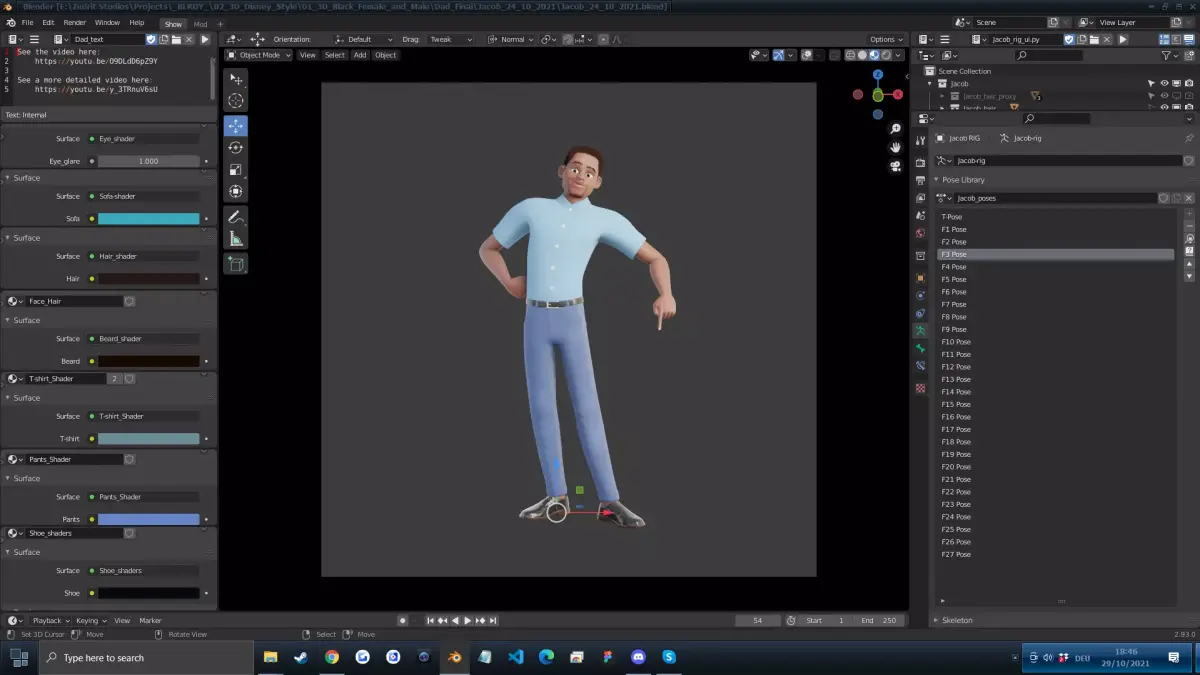Hide Jacob collection in viewport

(x=1164, y=83)
